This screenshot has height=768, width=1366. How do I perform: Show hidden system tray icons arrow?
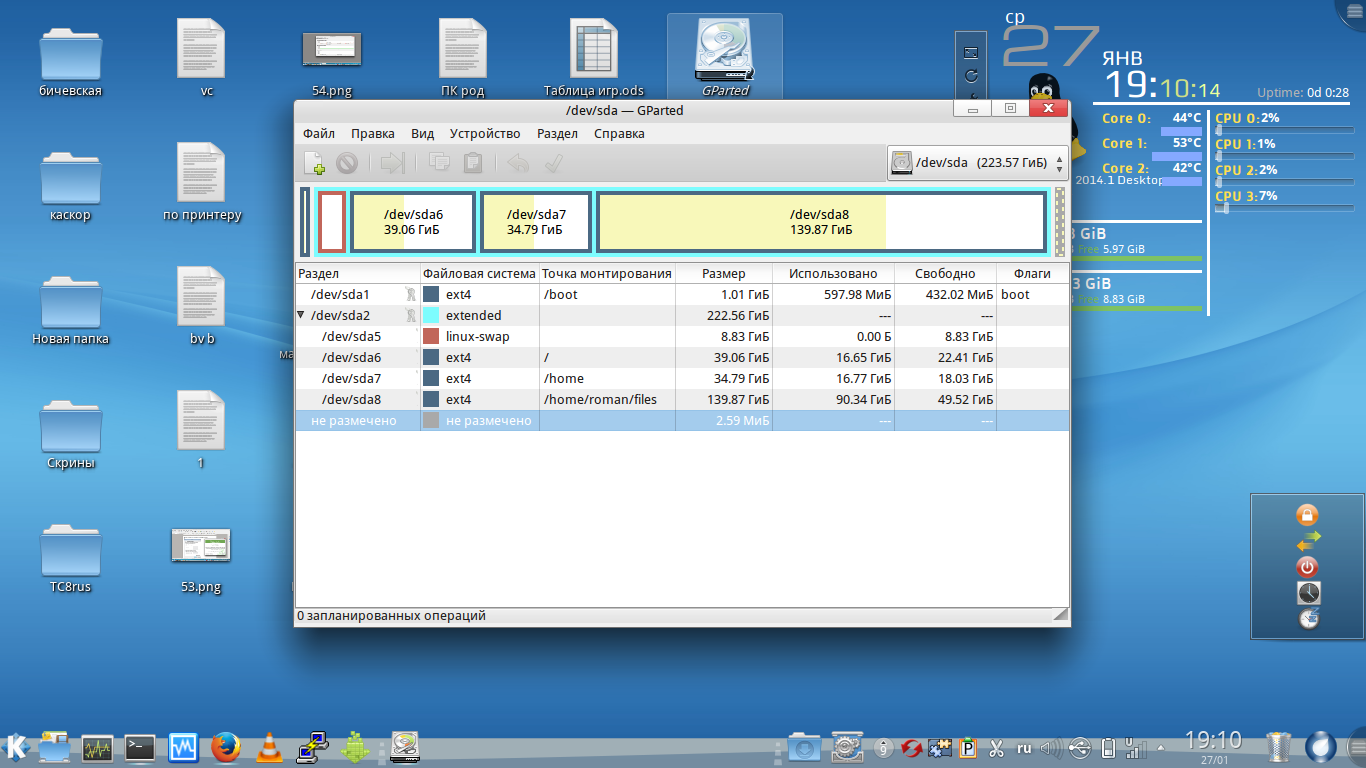coord(1159,748)
